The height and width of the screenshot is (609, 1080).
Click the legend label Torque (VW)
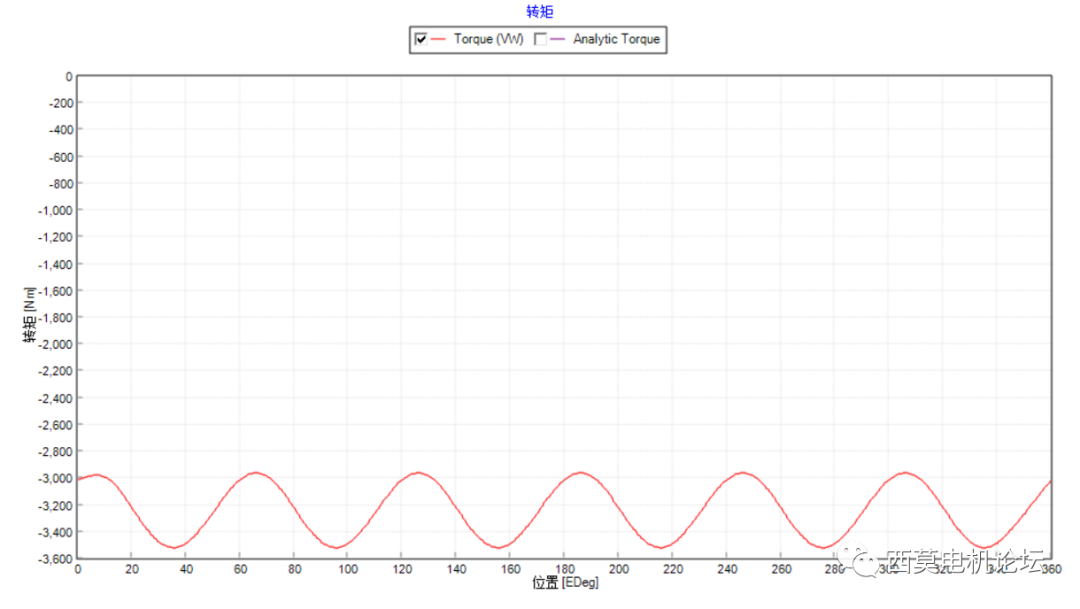tap(487, 39)
